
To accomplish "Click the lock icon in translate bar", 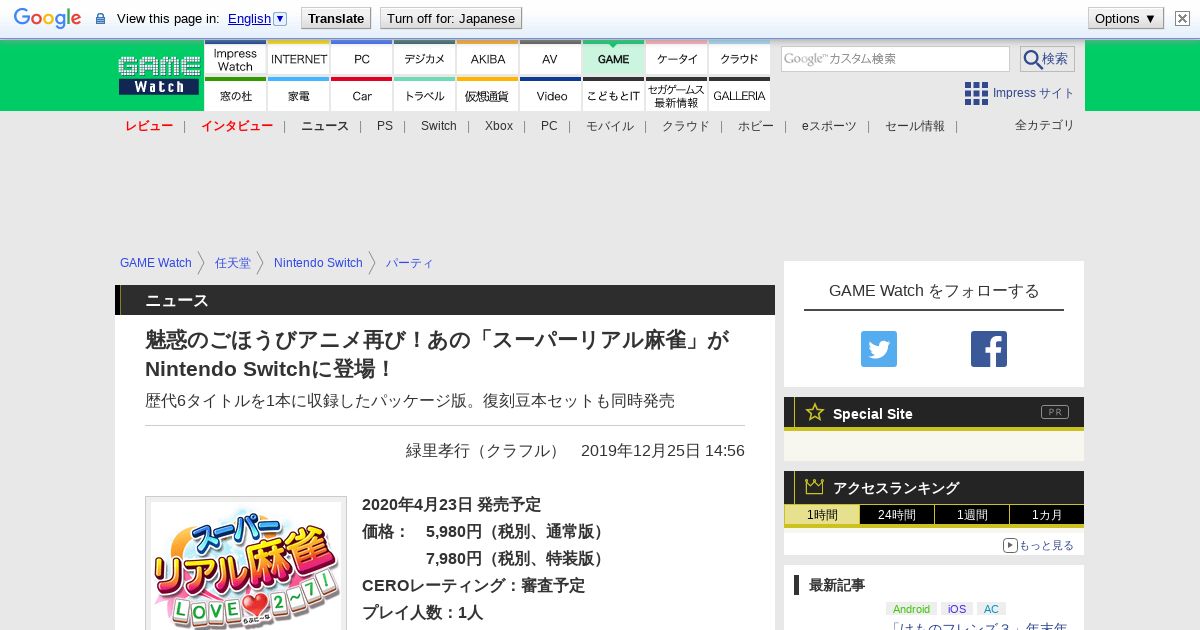I will 100,18.
